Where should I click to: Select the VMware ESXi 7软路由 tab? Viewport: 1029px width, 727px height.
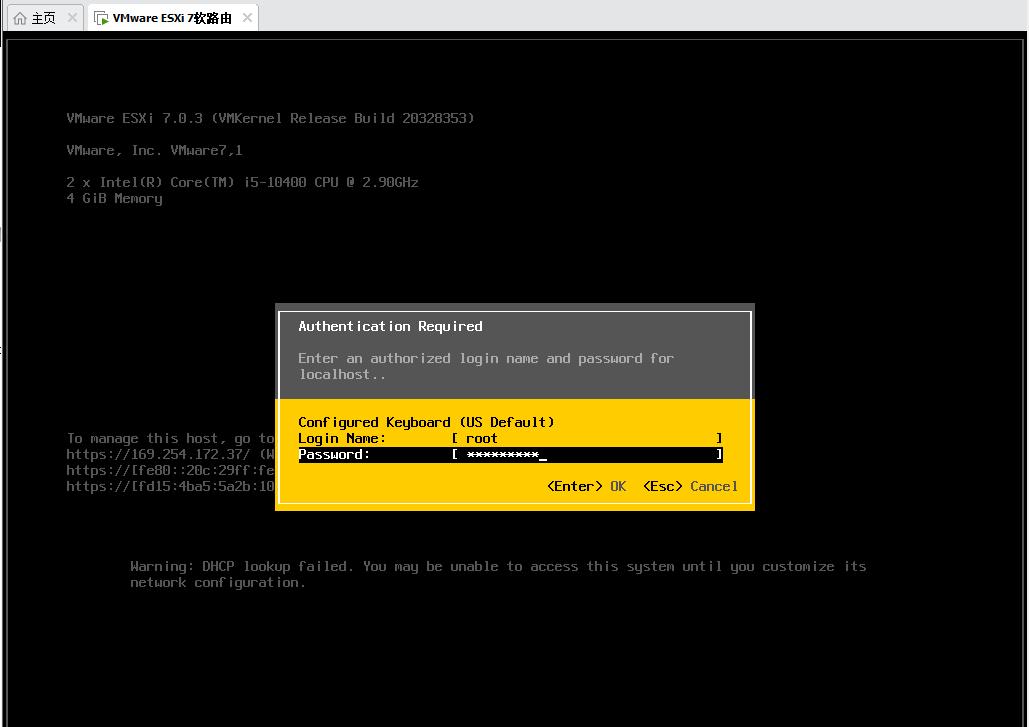coord(172,18)
